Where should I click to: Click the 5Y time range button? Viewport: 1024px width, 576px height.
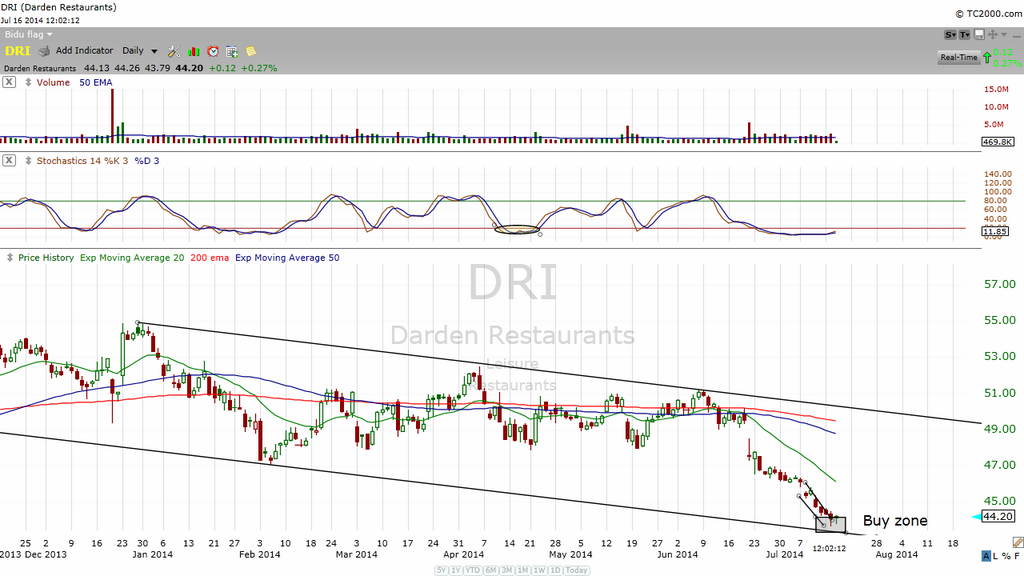click(x=441, y=570)
